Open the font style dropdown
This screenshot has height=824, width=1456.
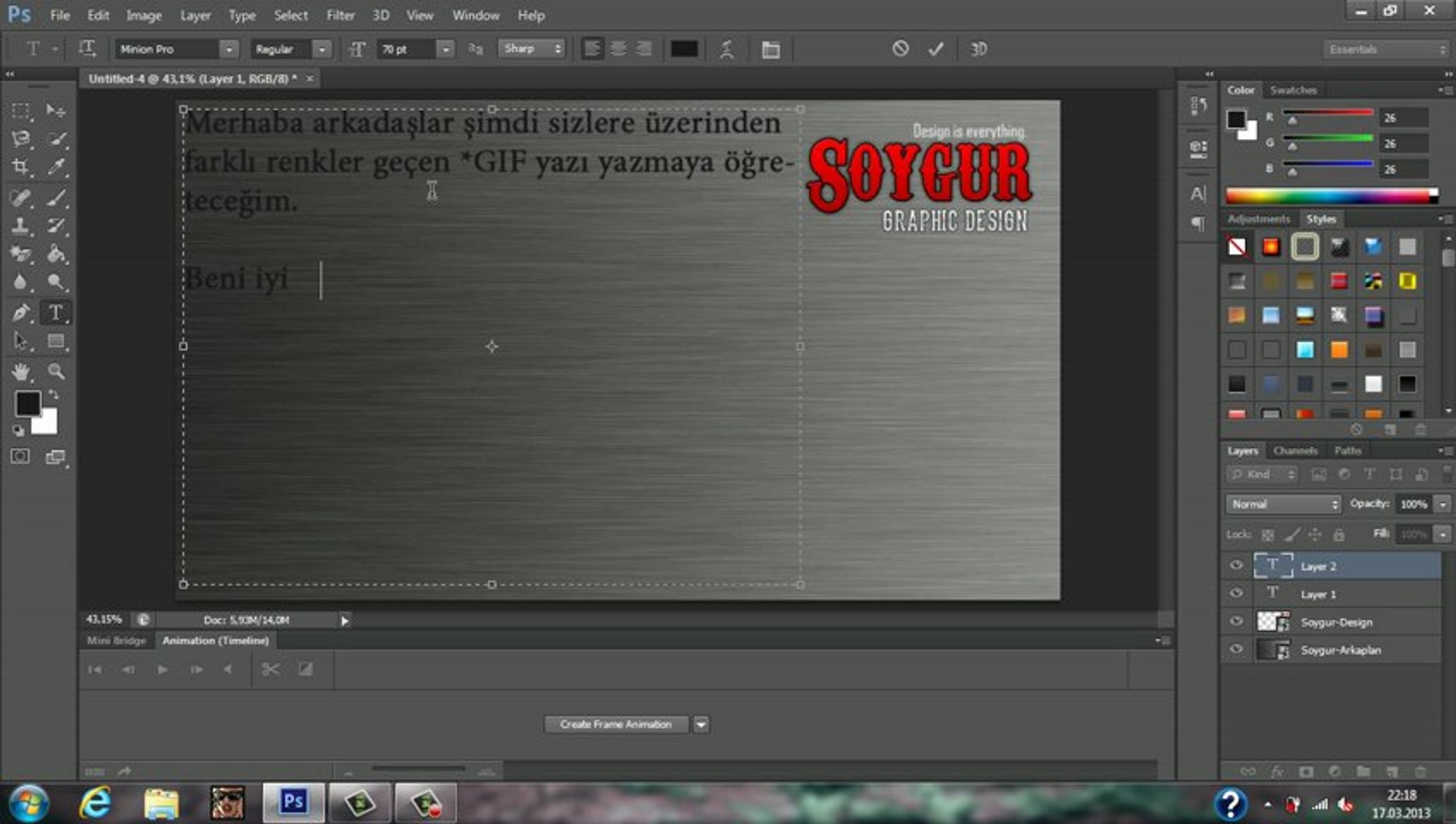click(322, 50)
